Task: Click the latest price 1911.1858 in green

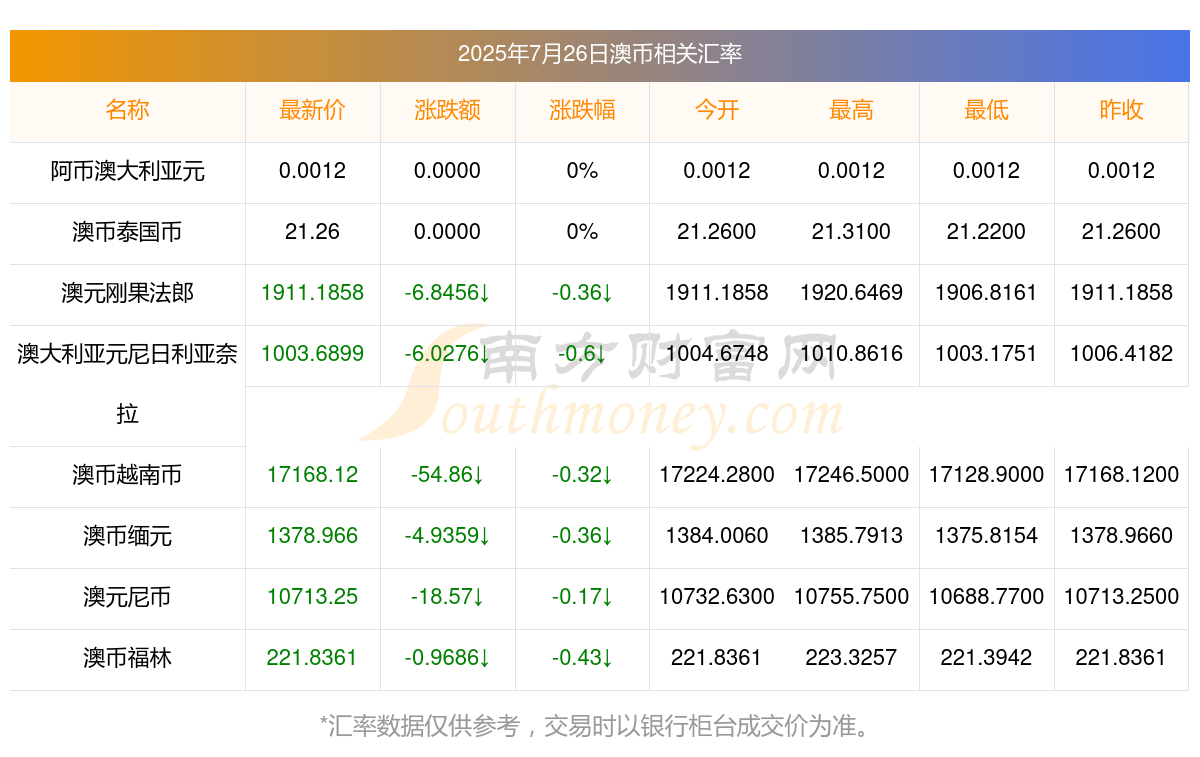Action: [312, 293]
